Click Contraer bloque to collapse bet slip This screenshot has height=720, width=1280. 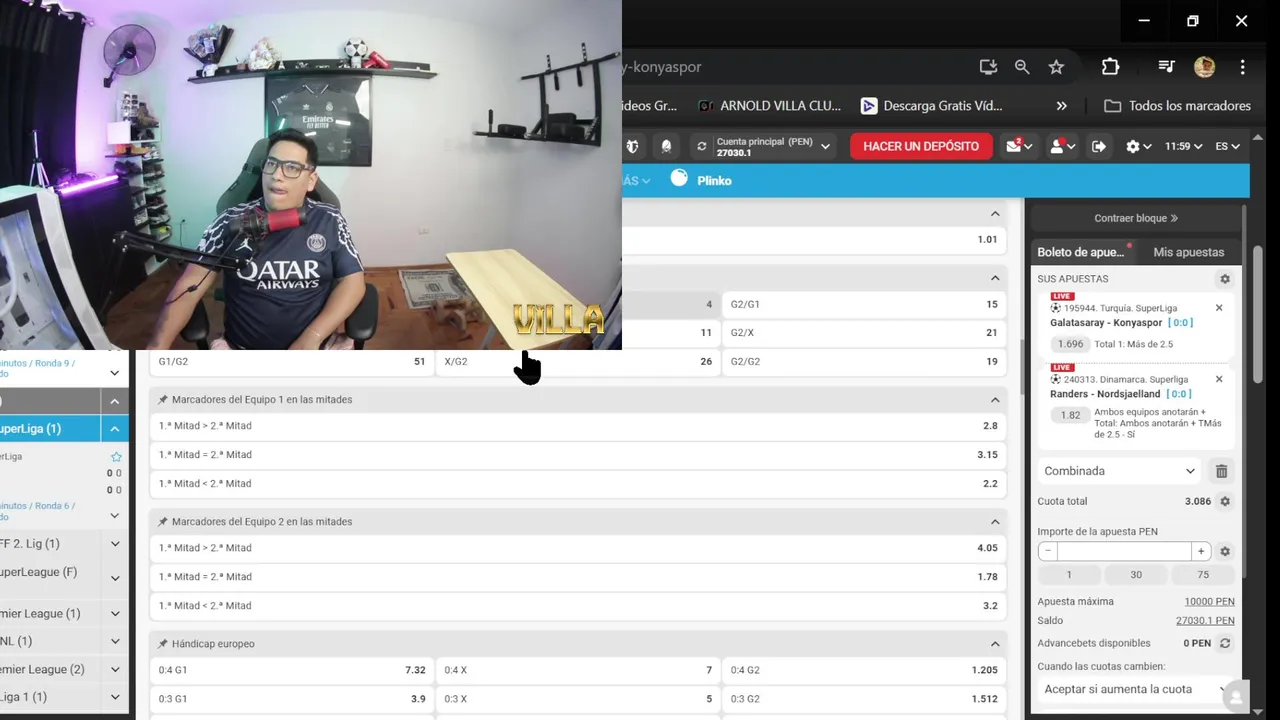1136,218
